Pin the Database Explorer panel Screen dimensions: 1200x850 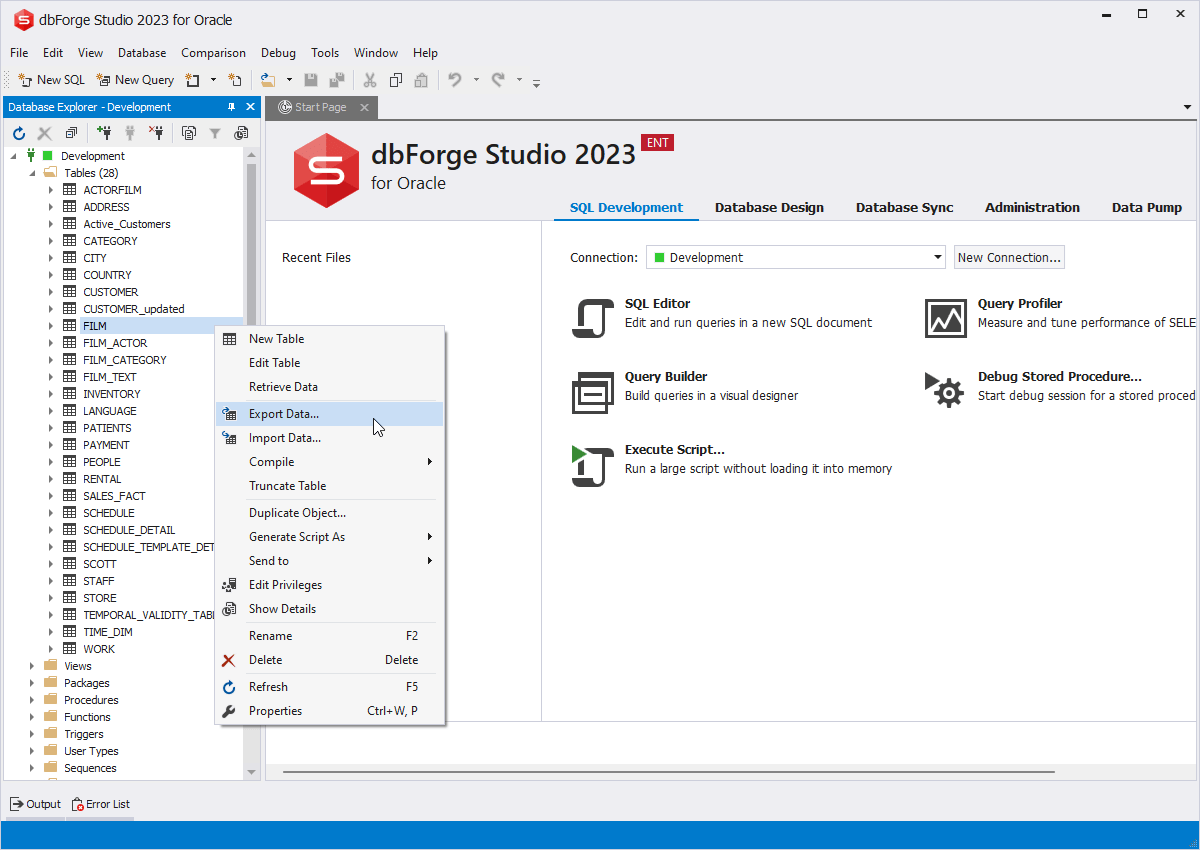[x=232, y=107]
